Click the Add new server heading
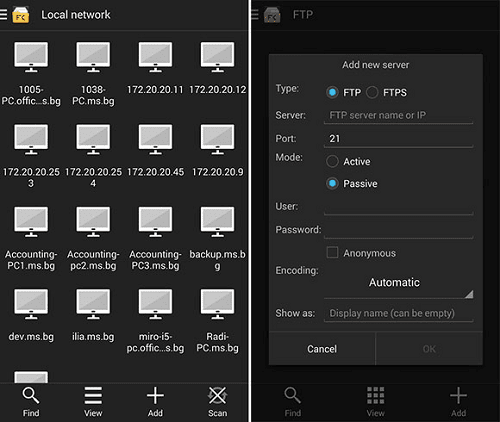 (x=376, y=65)
